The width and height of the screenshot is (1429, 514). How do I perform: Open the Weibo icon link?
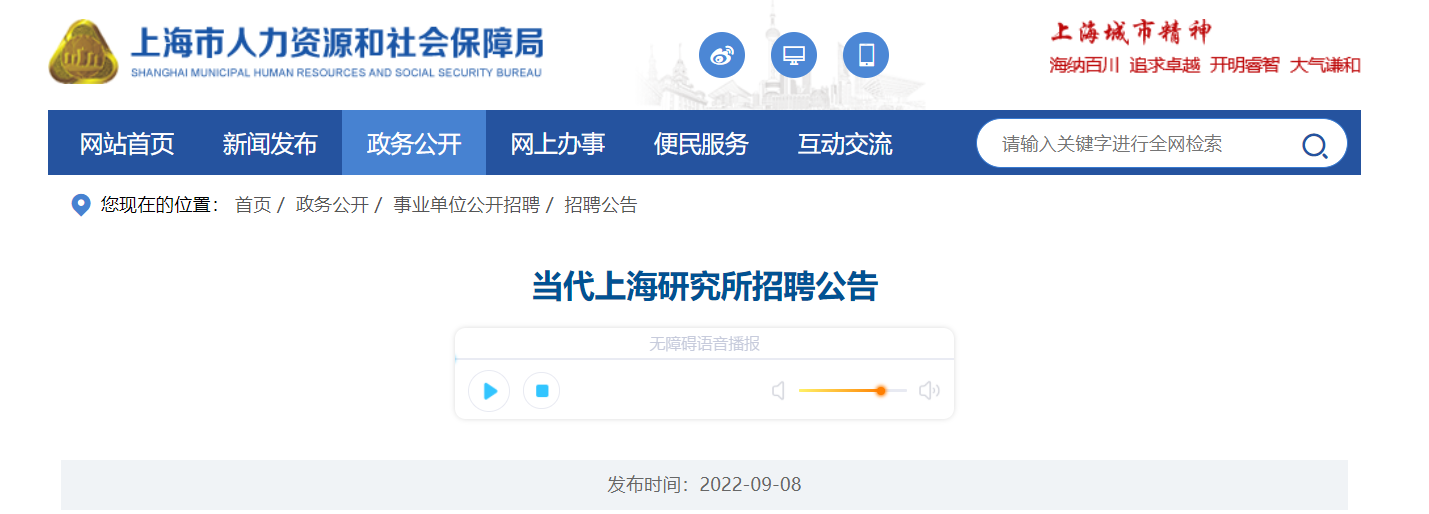tap(722, 55)
